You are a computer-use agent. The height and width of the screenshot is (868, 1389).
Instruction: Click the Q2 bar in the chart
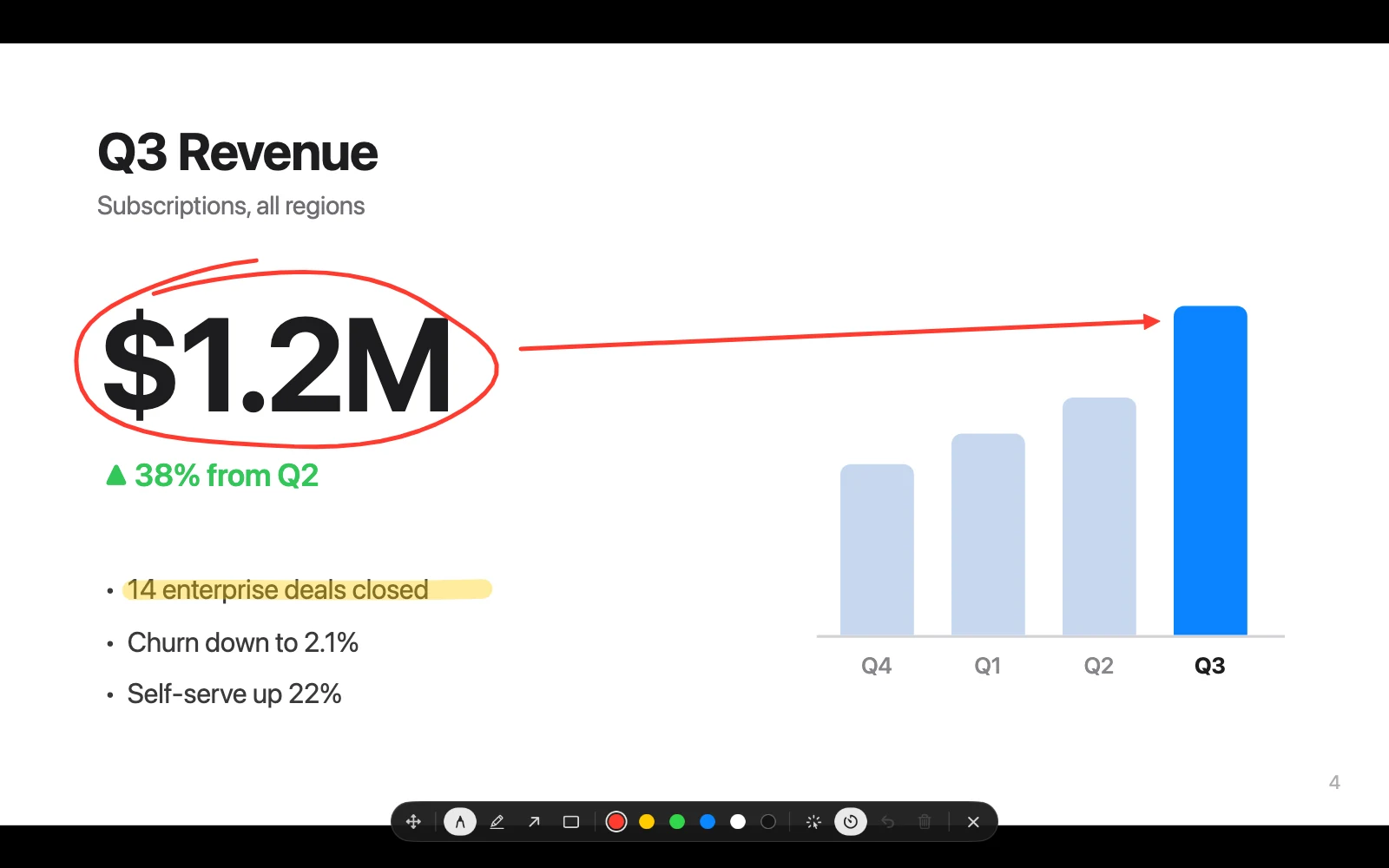(x=1099, y=516)
